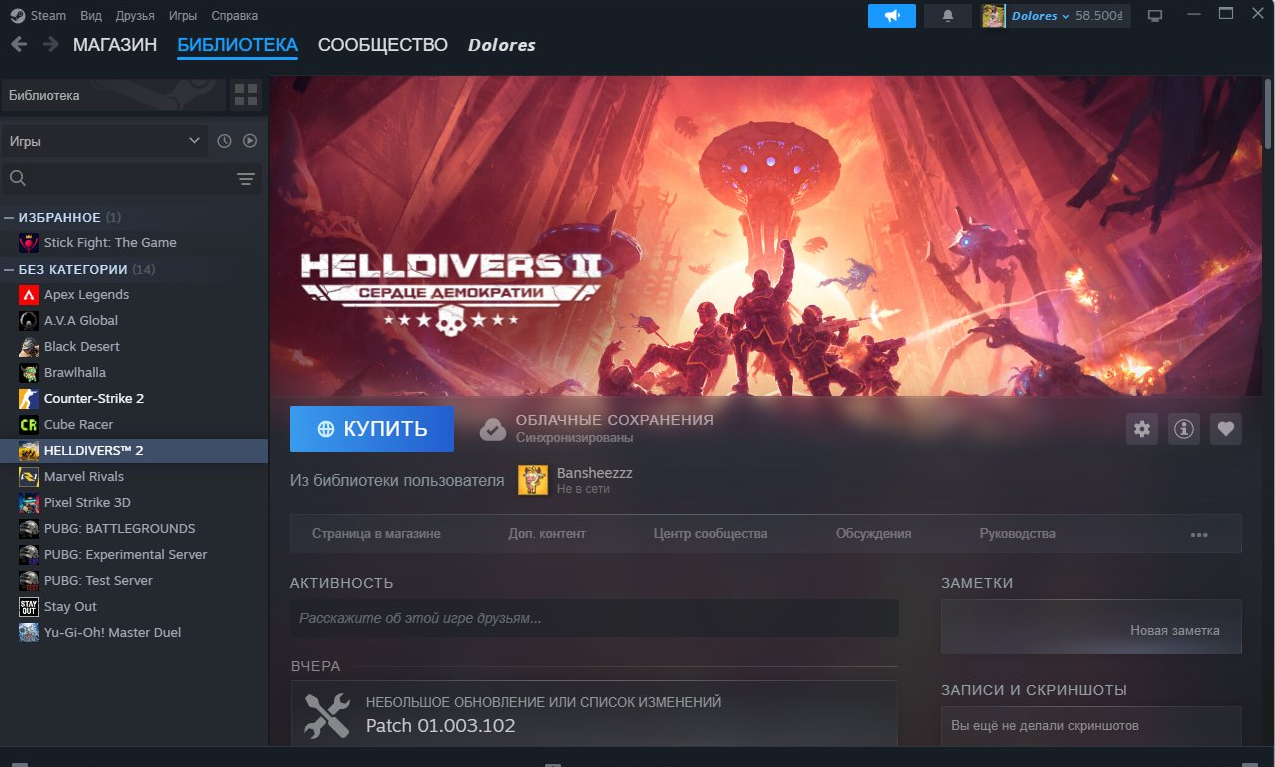Click the activity post input field
The height and width of the screenshot is (767, 1275).
(x=594, y=618)
